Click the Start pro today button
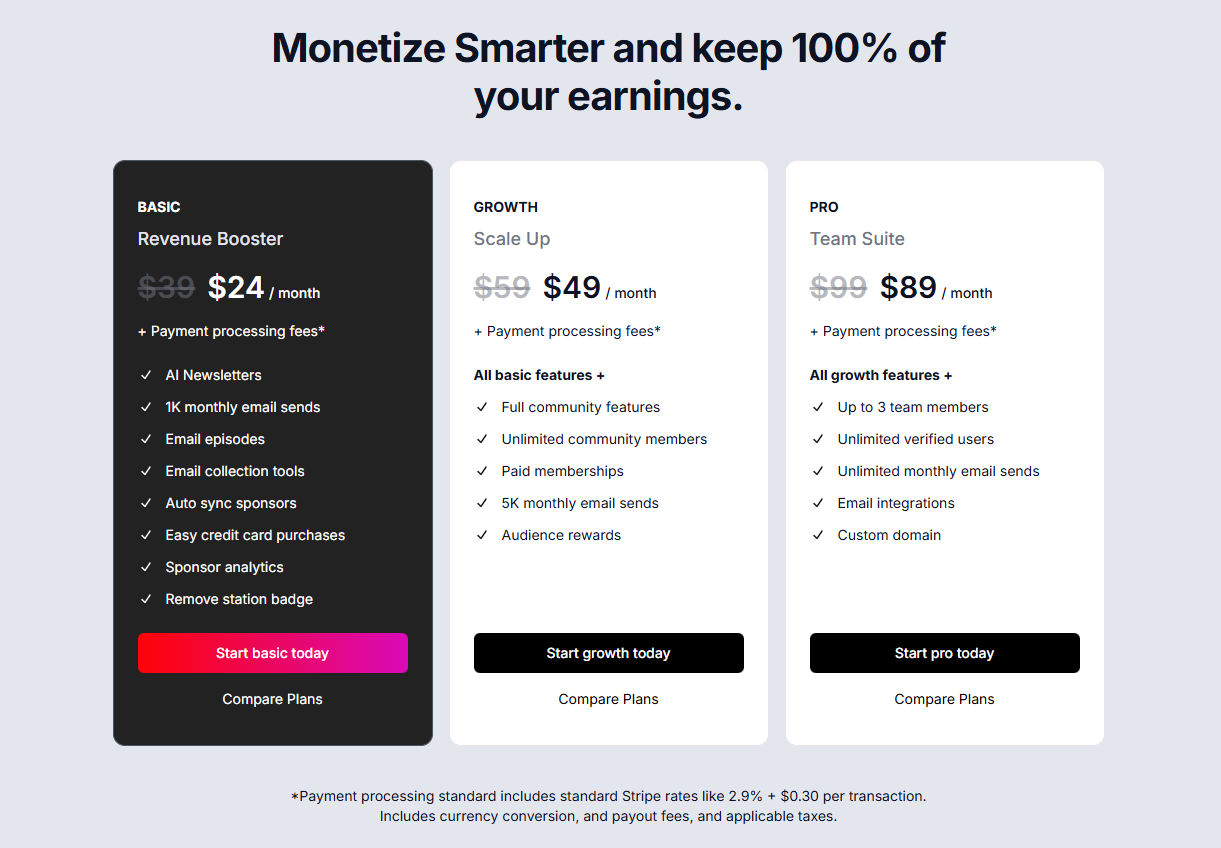This screenshot has width=1221, height=848. [x=944, y=653]
